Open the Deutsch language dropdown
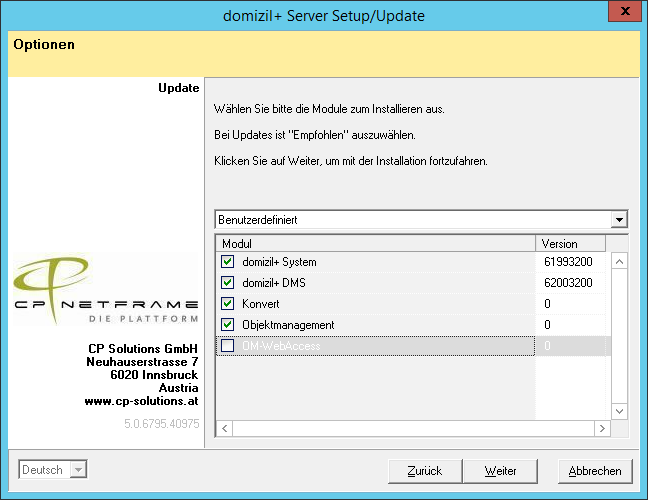Screen dimensions: 648x500 click(x=78, y=470)
